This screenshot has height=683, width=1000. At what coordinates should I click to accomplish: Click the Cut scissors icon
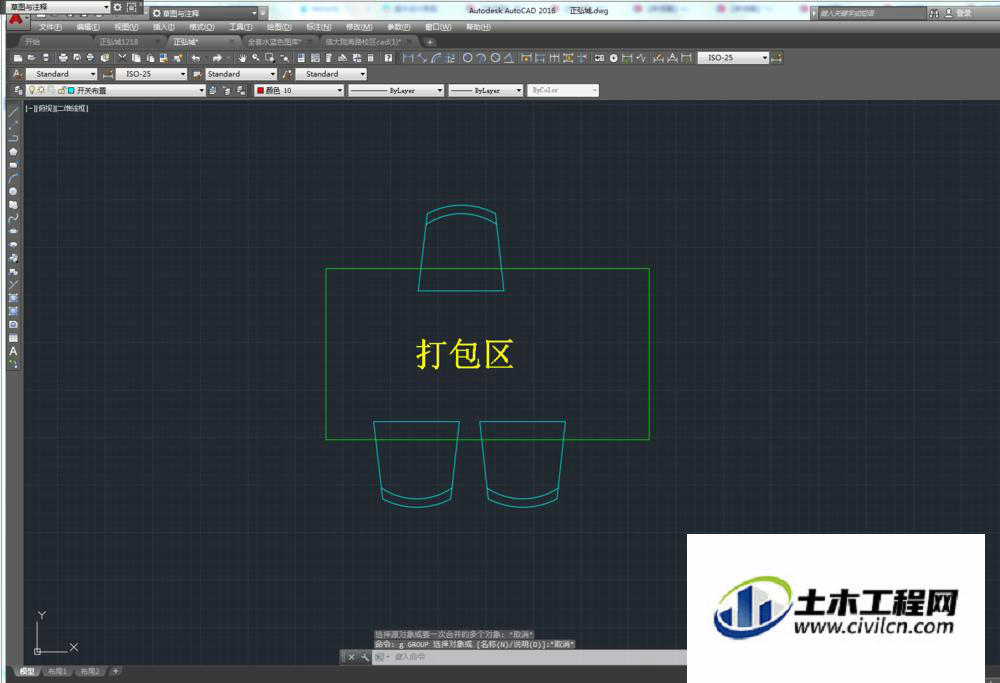pyautogui.click(x=122, y=58)
